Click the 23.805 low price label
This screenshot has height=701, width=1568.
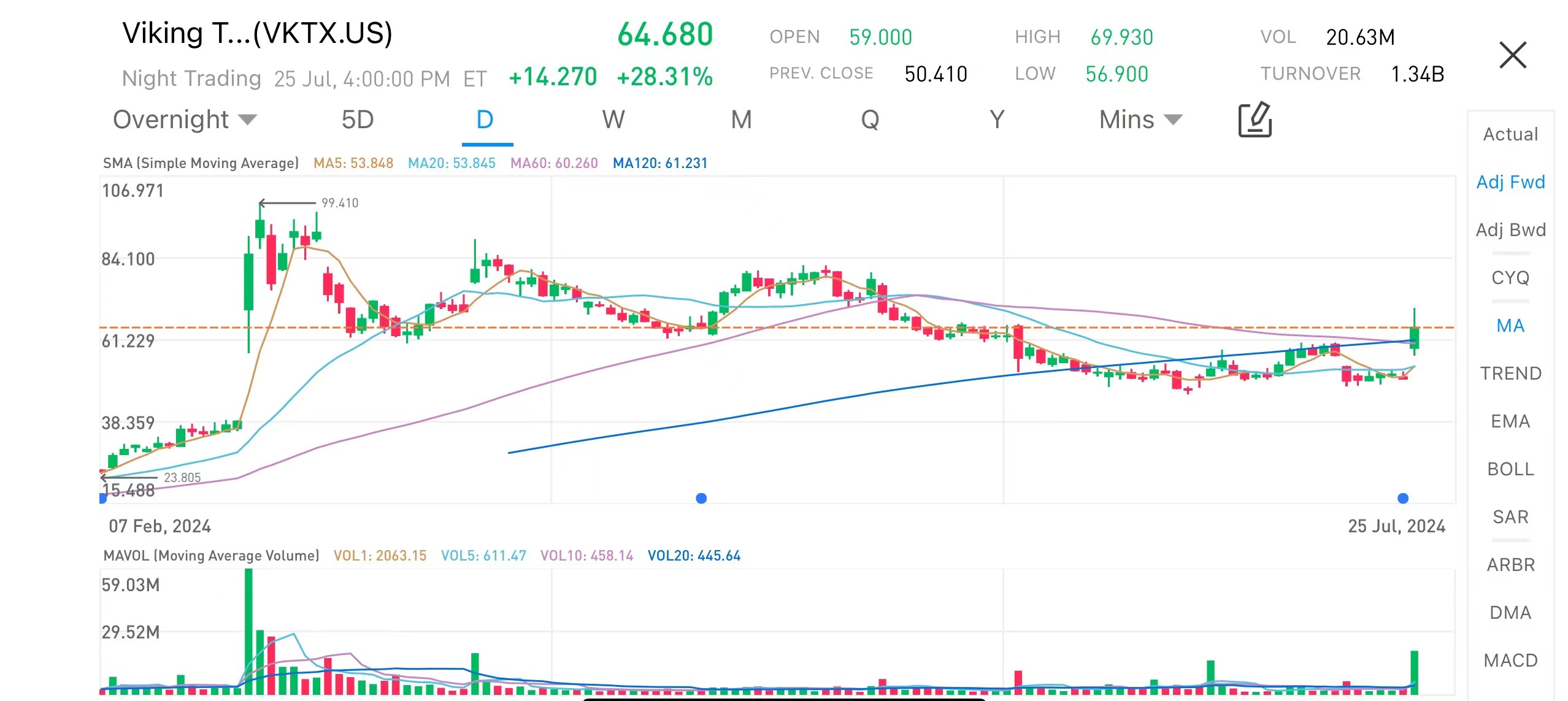tap(182, 478)
